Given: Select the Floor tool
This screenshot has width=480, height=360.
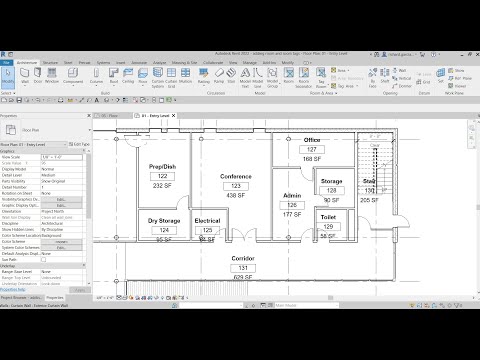Looking at the screenshot, I should (143, 76).
